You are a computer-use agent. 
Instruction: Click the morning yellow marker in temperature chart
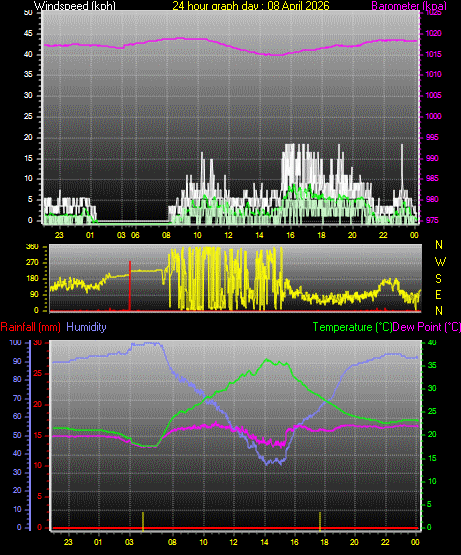(x=143, y=522)
